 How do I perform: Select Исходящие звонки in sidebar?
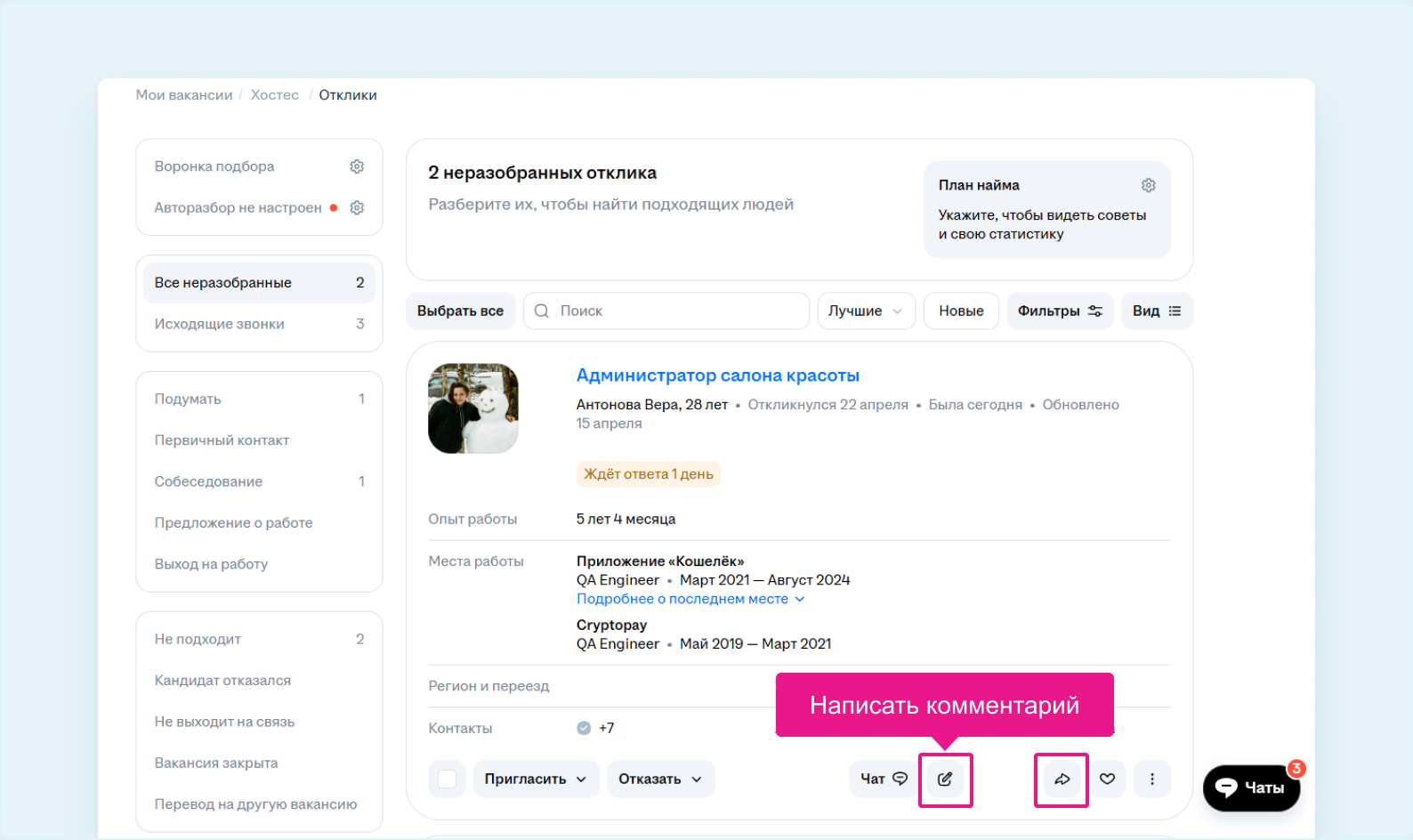point(259,324)
